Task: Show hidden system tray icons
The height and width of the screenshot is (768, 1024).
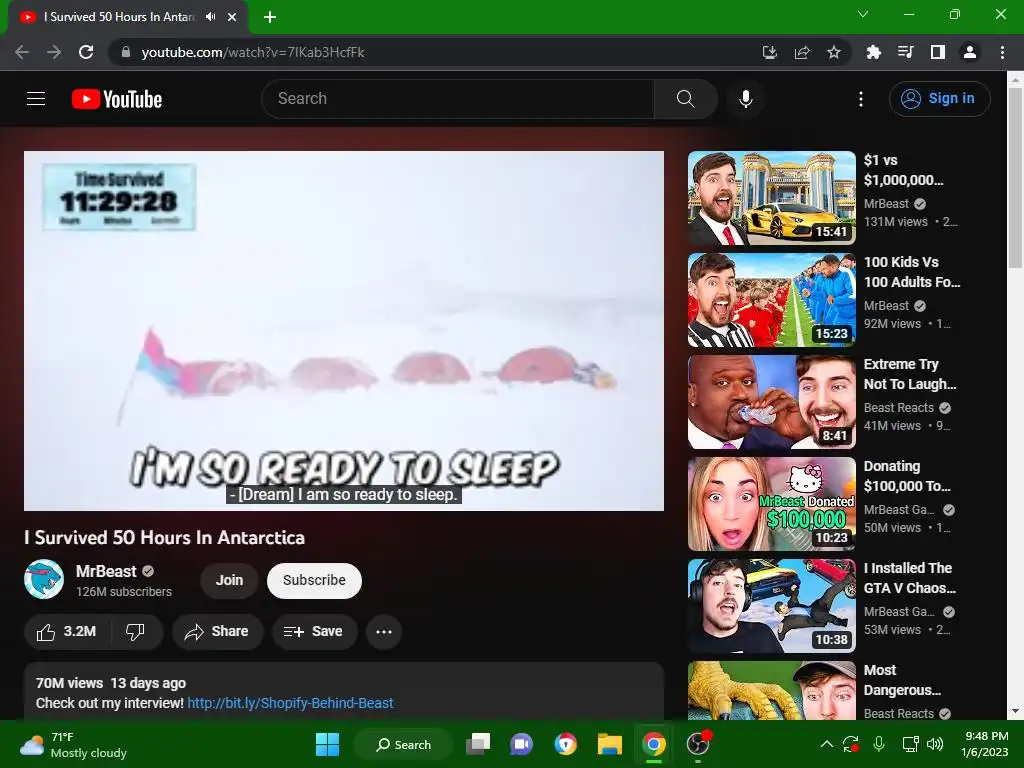Action: (826, 744)
